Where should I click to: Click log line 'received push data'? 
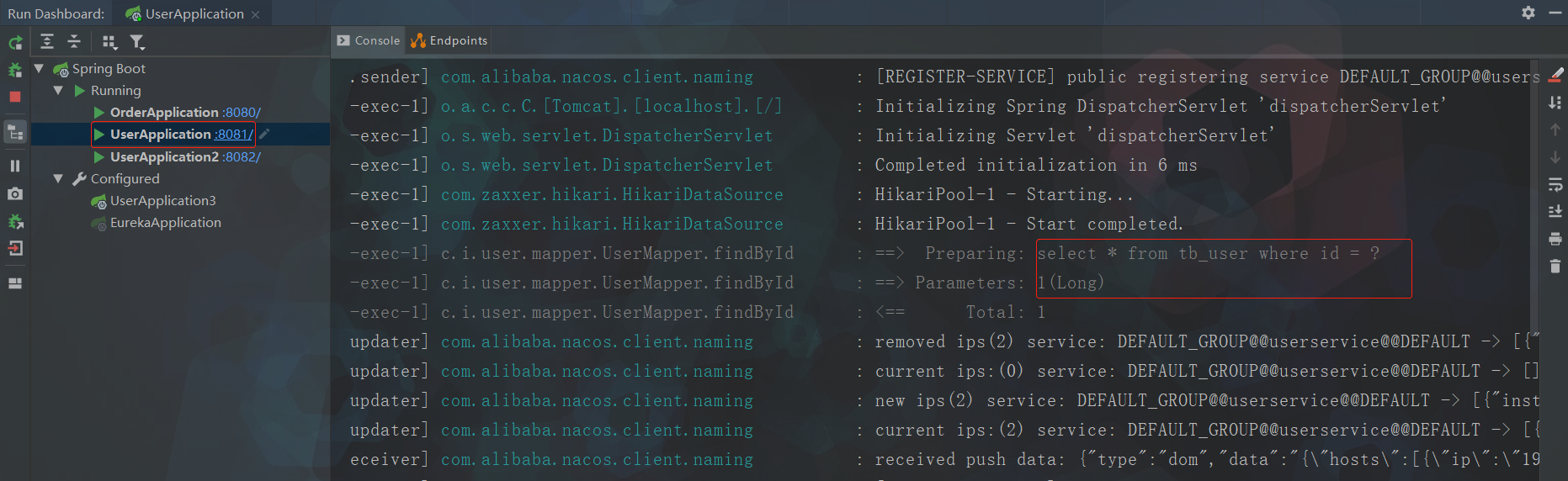1206,459
